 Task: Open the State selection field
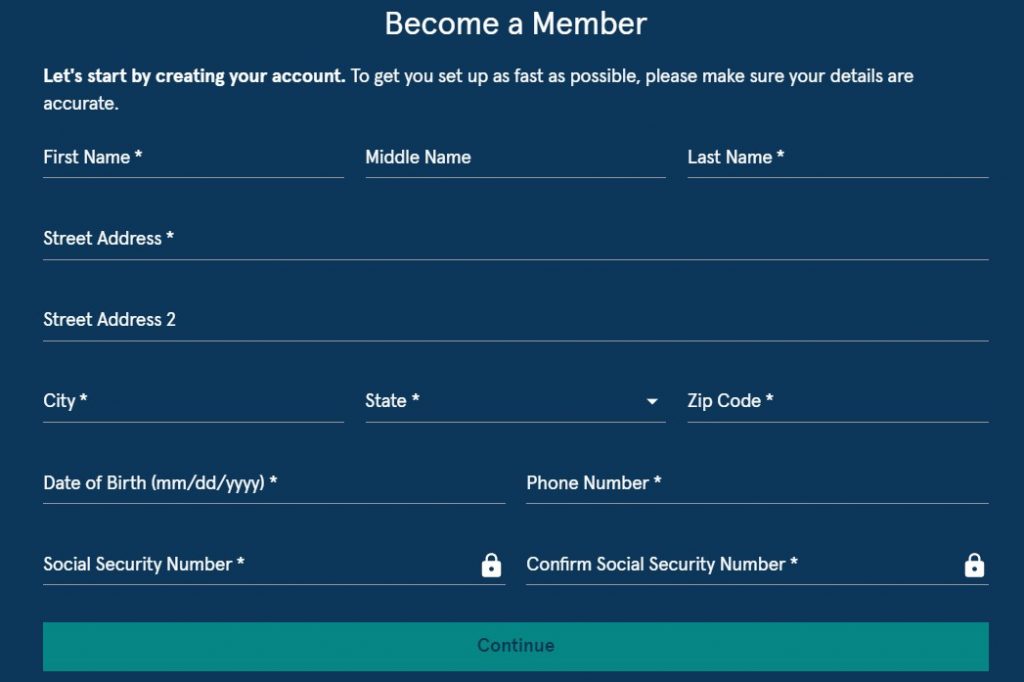click(x=515, y=401)
